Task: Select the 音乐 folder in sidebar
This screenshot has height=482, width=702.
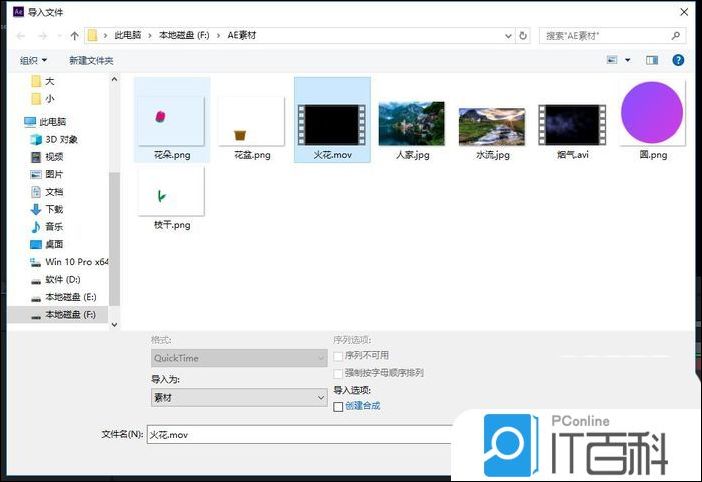Action: point(54,227)
